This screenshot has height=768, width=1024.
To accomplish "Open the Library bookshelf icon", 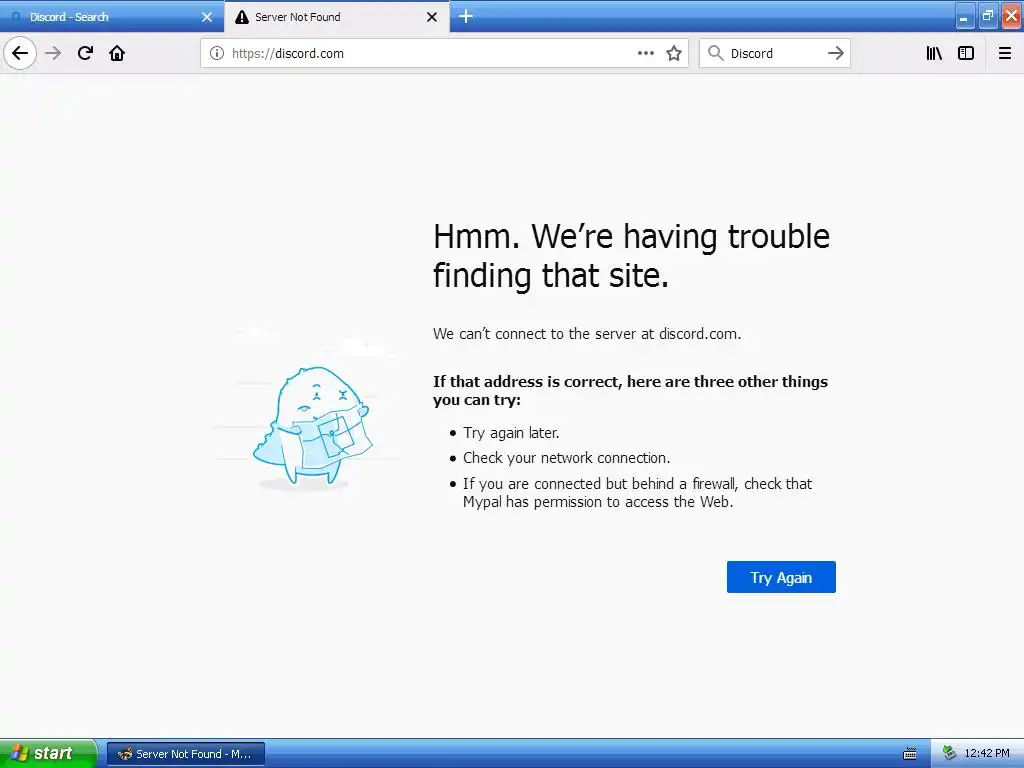I will click(x=934, y=53).
